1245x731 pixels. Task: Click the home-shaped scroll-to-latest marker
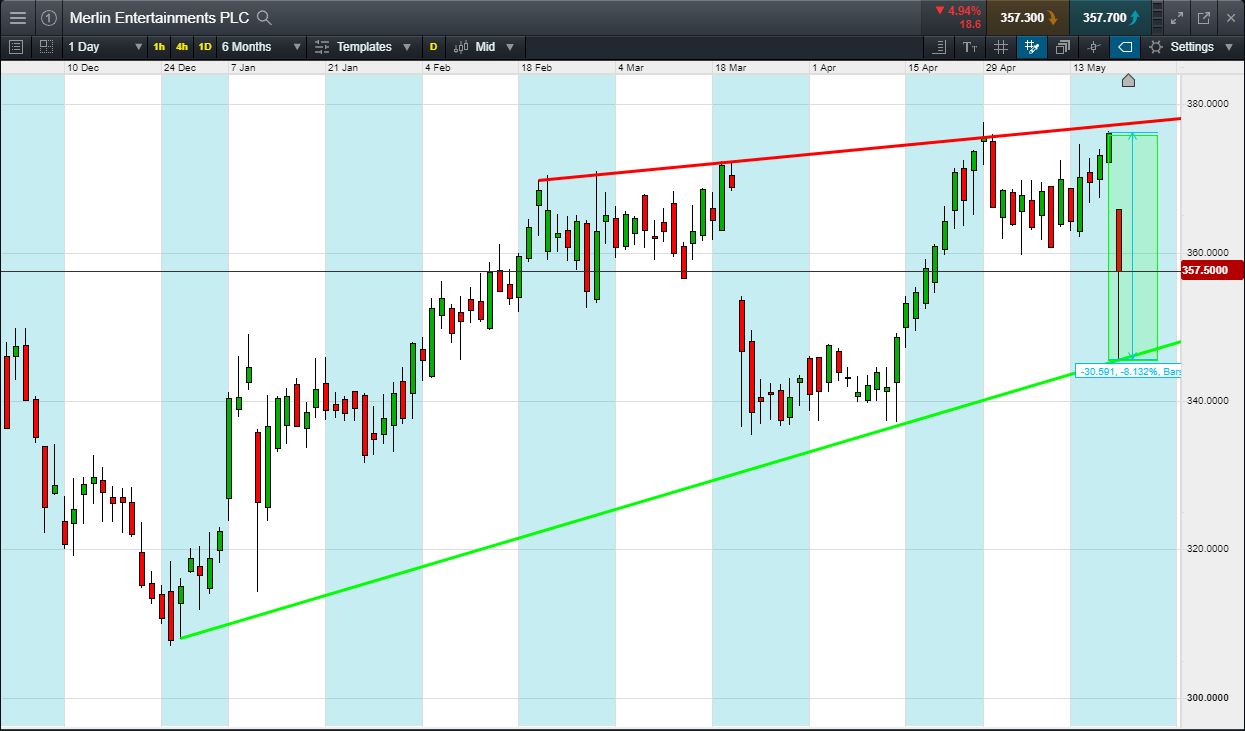point(1128,80)
